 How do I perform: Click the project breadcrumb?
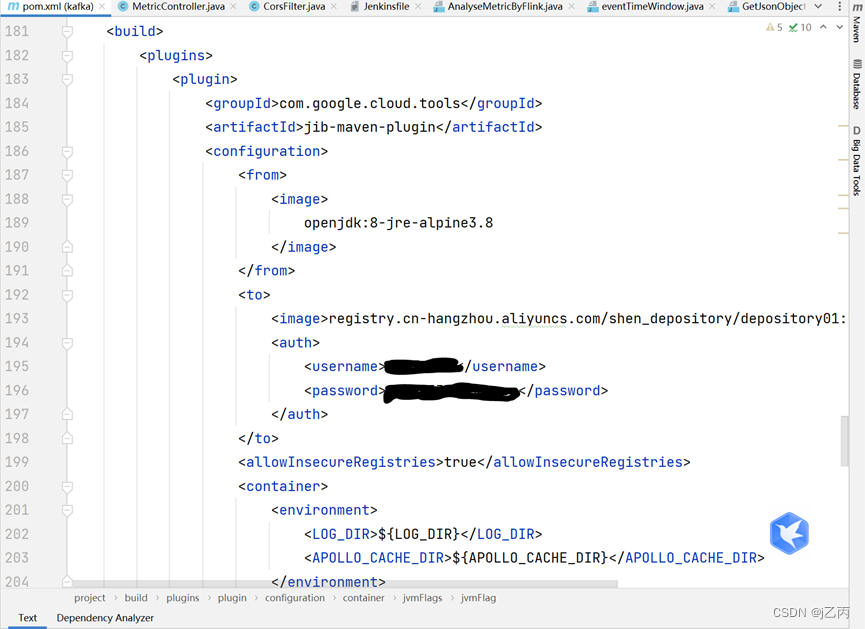[90, 598]
